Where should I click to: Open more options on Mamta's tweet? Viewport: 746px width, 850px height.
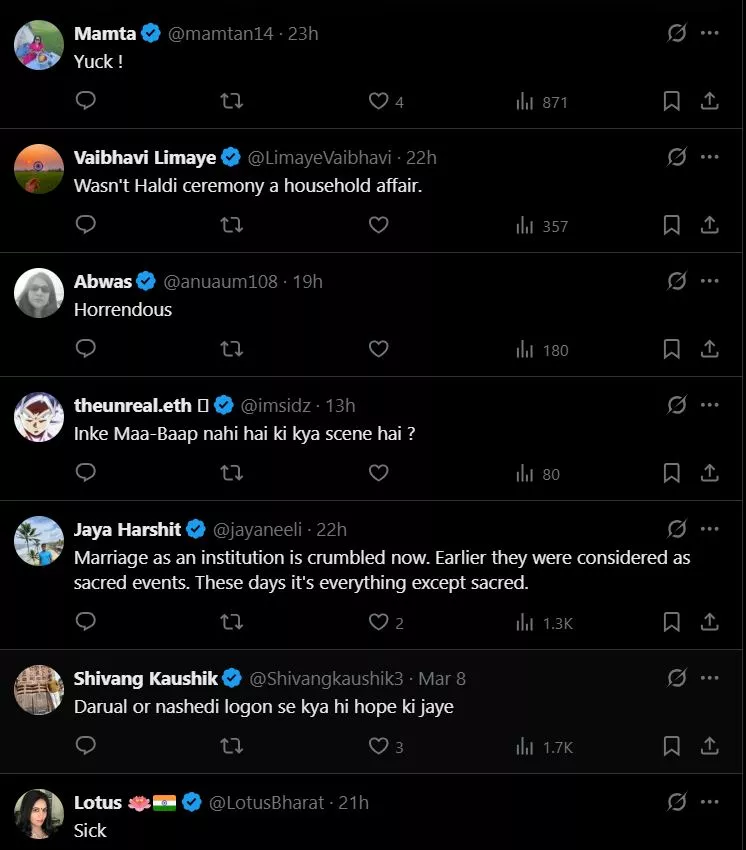(709, 33)
